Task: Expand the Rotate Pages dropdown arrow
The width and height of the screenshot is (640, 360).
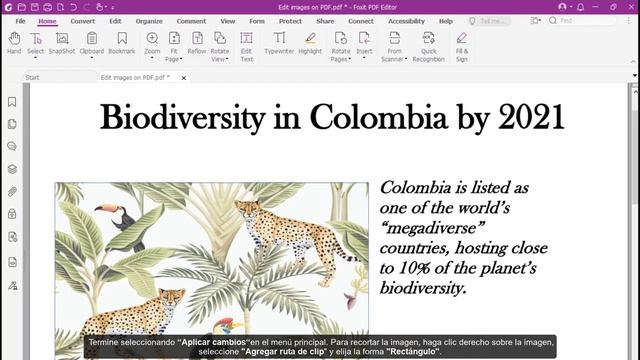Action: coord(349,59)
